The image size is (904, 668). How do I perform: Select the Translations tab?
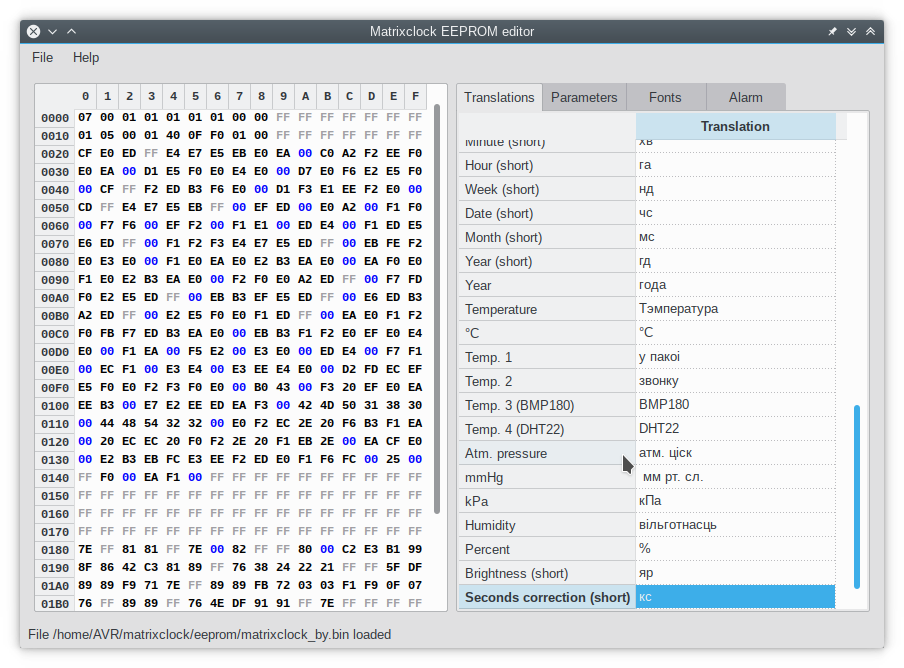[x=499, y=97]
